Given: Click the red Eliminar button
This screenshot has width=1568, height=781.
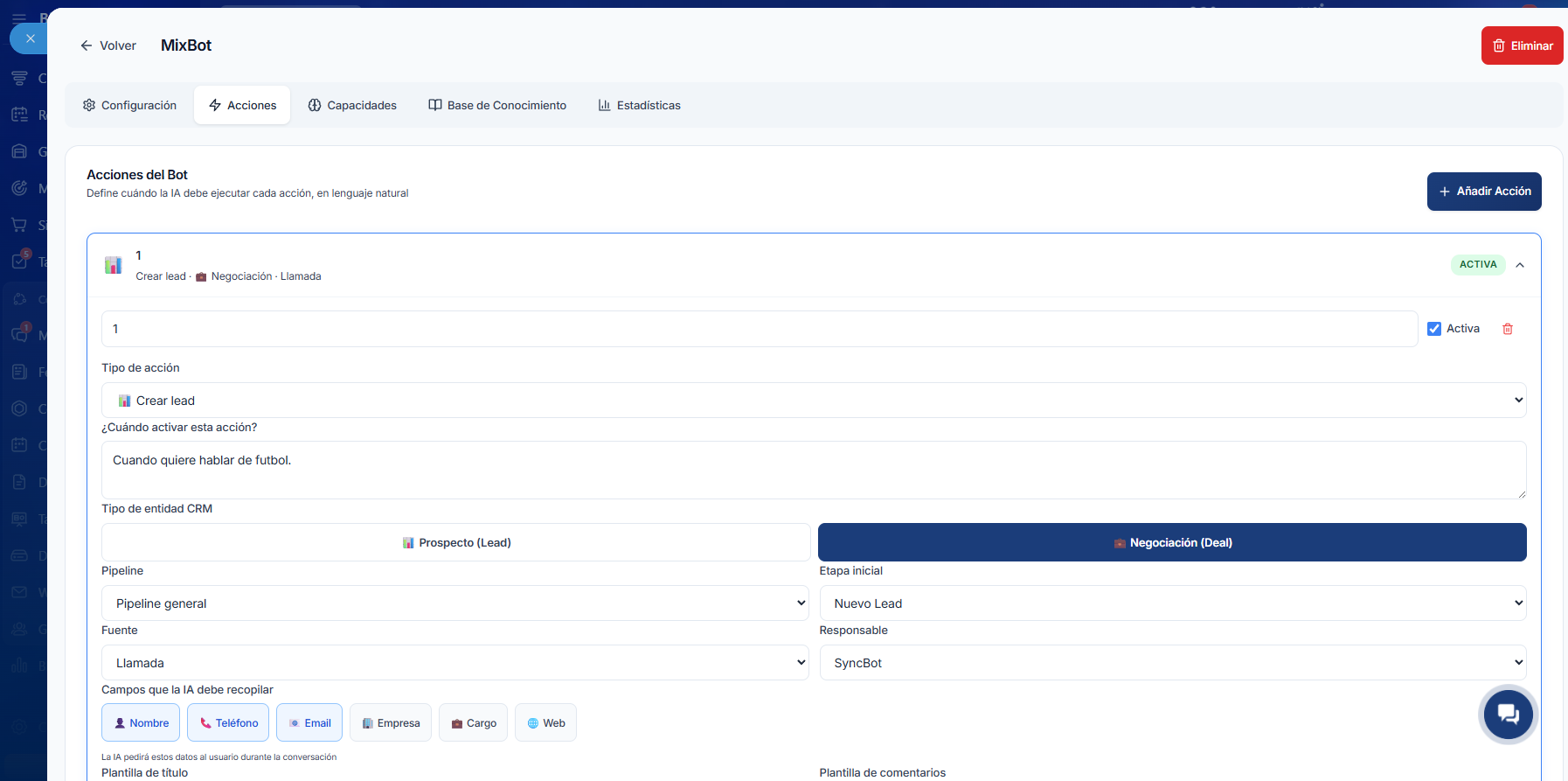Looking at the screenshot, I should (x=1522, y=45).
